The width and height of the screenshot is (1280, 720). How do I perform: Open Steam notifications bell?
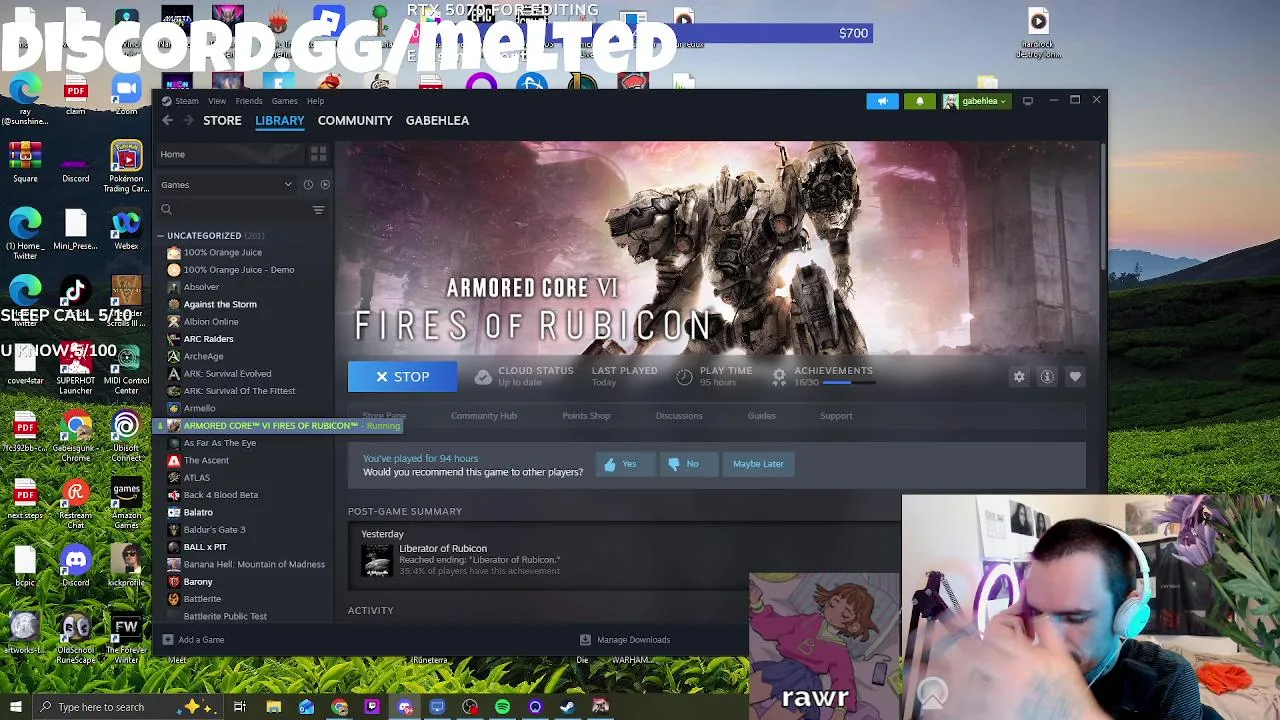pos(919,101)
